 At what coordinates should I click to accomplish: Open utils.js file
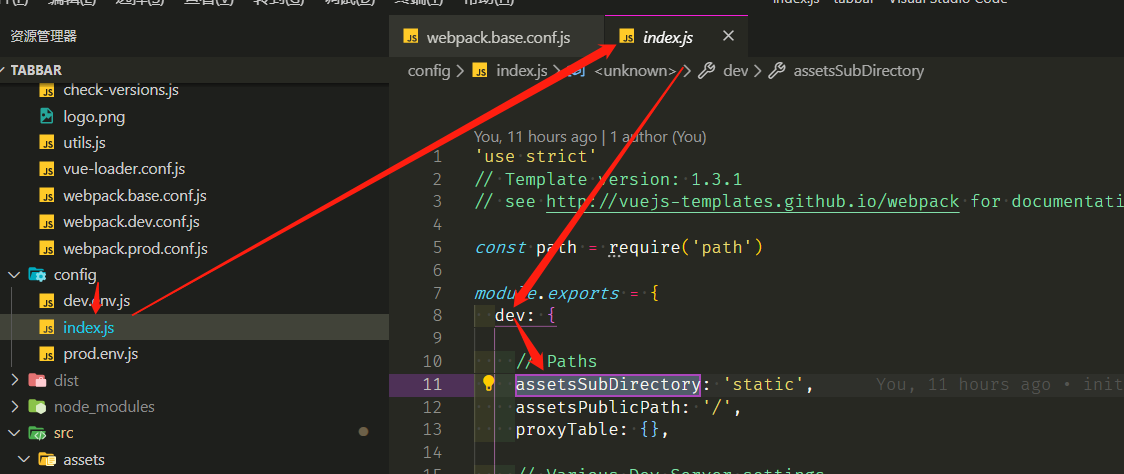(x=84, y=143)
